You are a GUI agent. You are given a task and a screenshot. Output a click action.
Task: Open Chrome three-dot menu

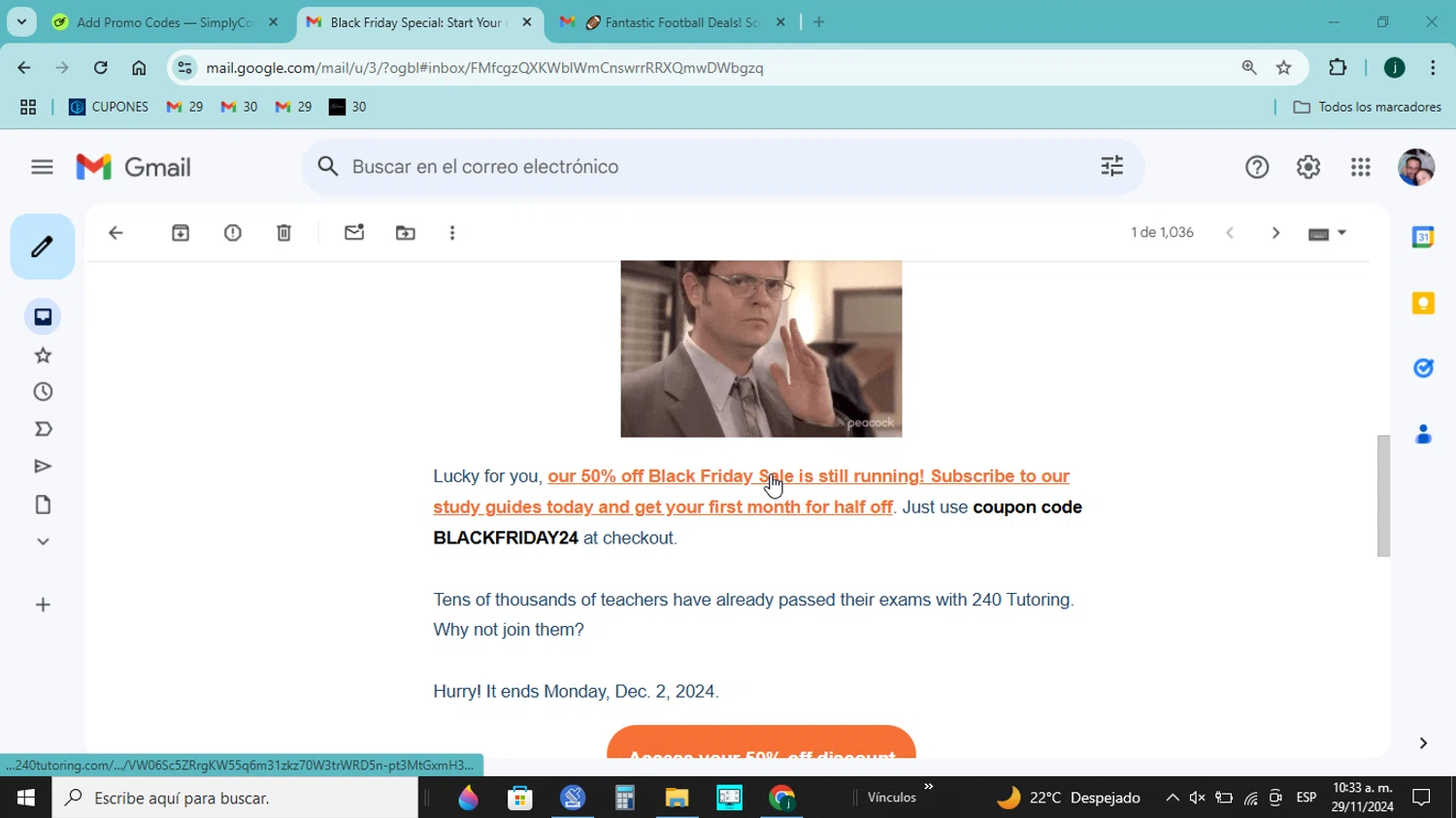pyautogui.click(x=1433, y=68)
